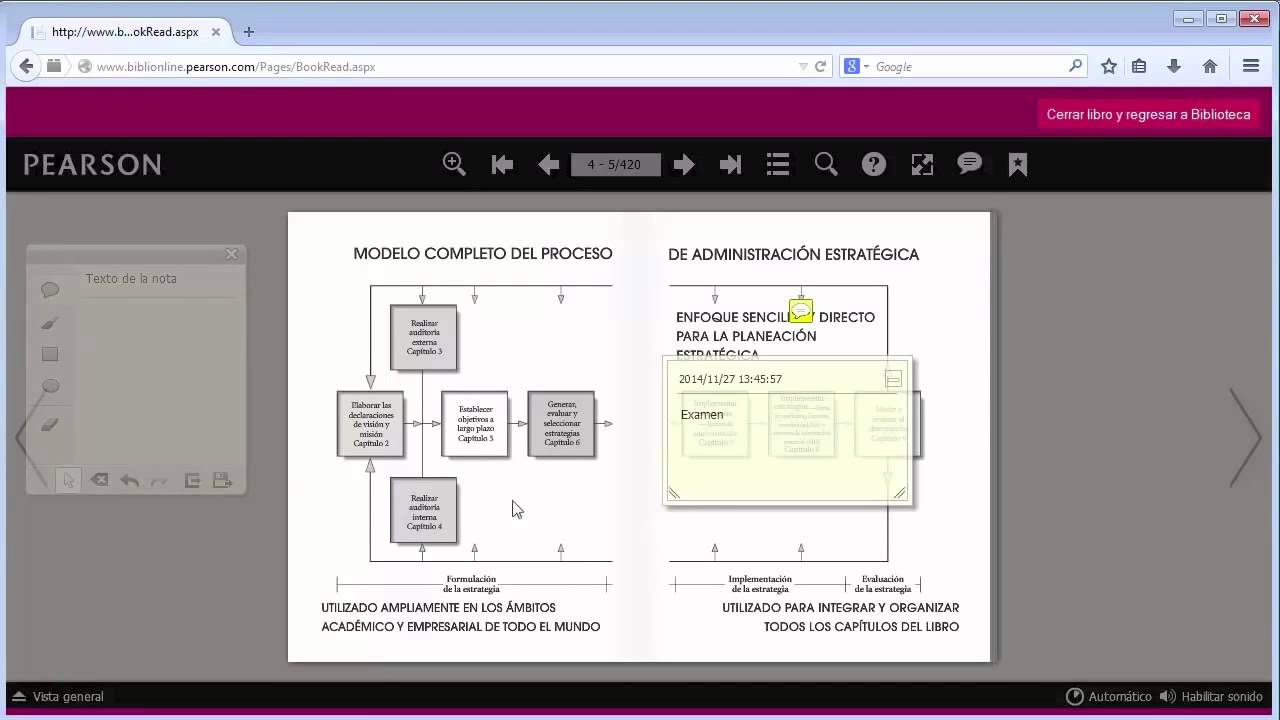Enable sound with 'Habilitar sonido'

tap(1211, 696)
